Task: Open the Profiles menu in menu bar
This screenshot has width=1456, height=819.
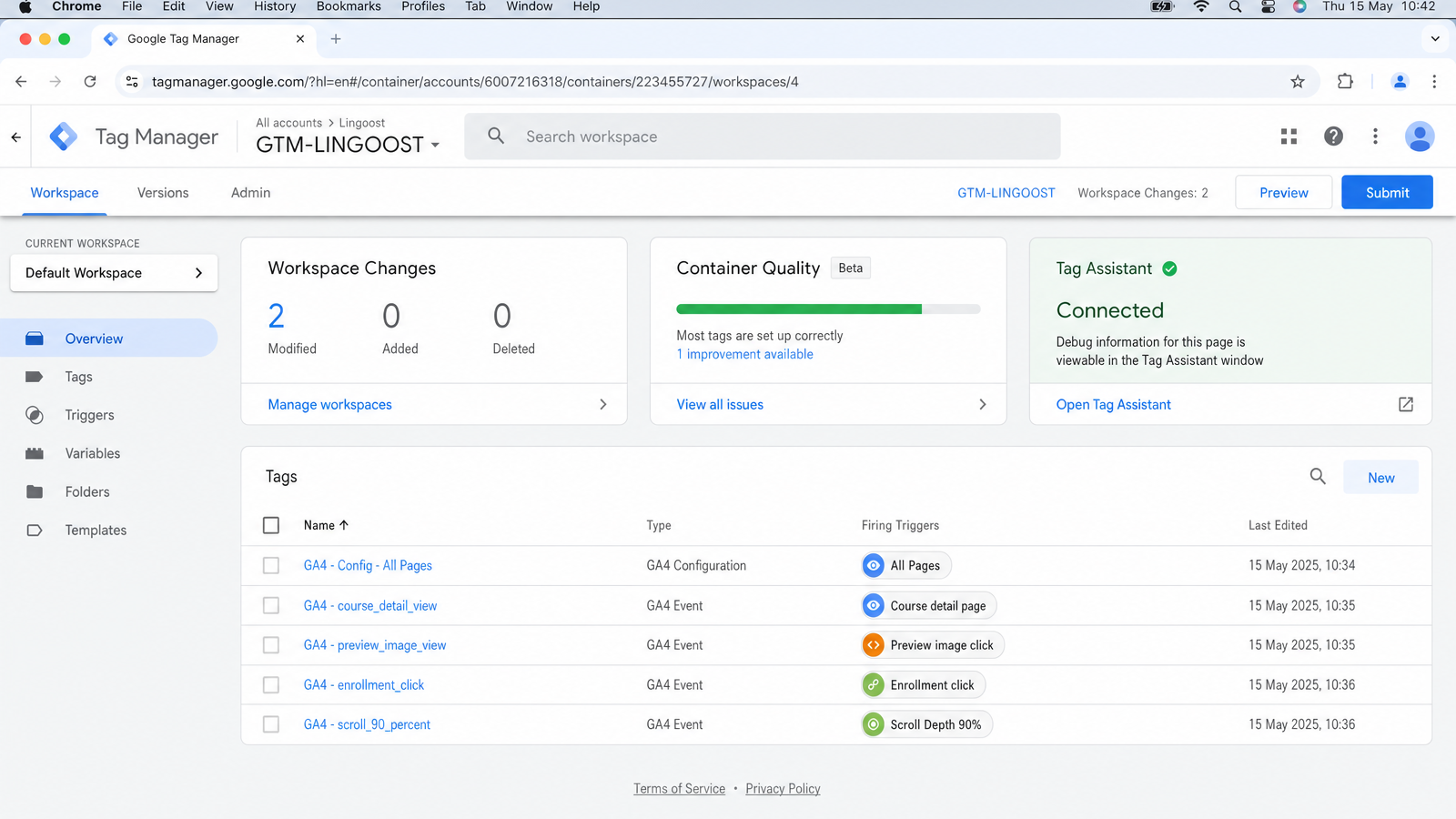Action: tap(423, 6)
